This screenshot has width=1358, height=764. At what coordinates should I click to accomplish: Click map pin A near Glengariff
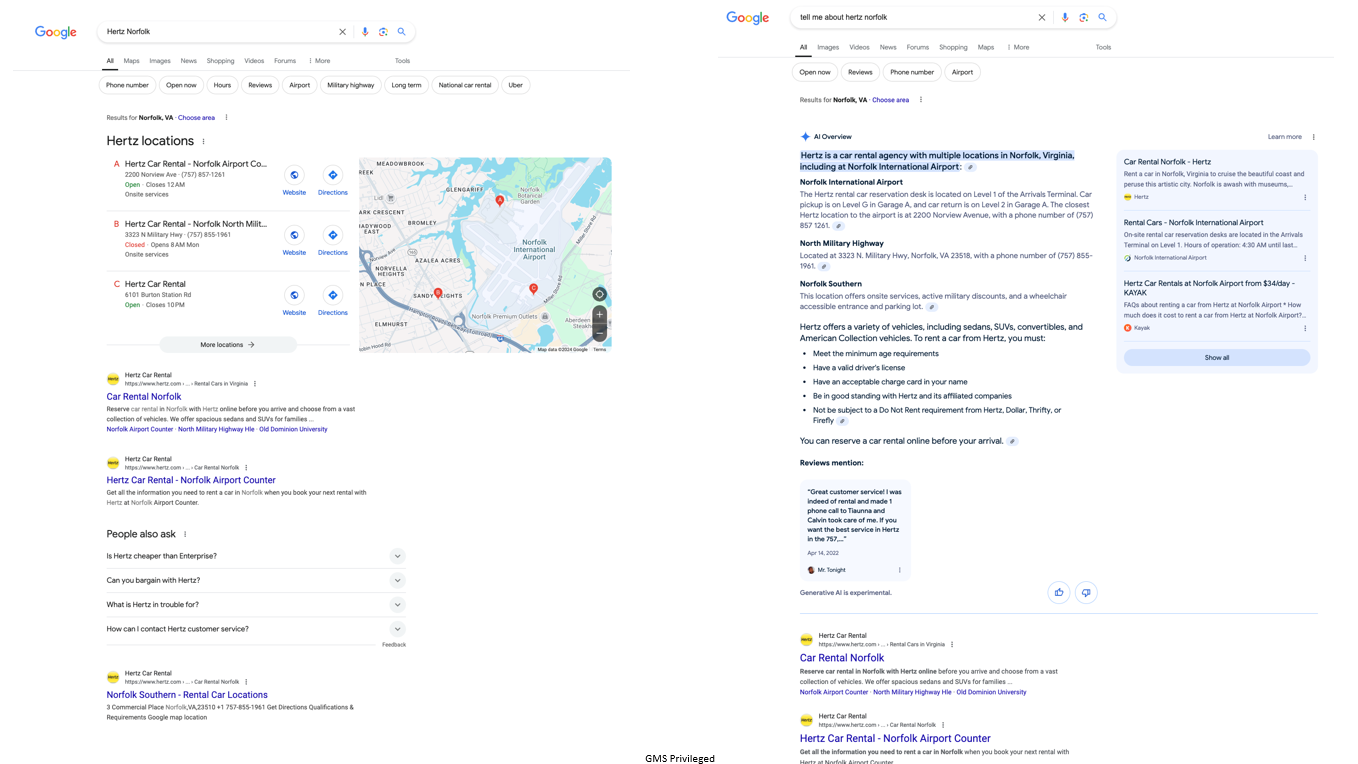pyautogui.click(x=500, y=201)
